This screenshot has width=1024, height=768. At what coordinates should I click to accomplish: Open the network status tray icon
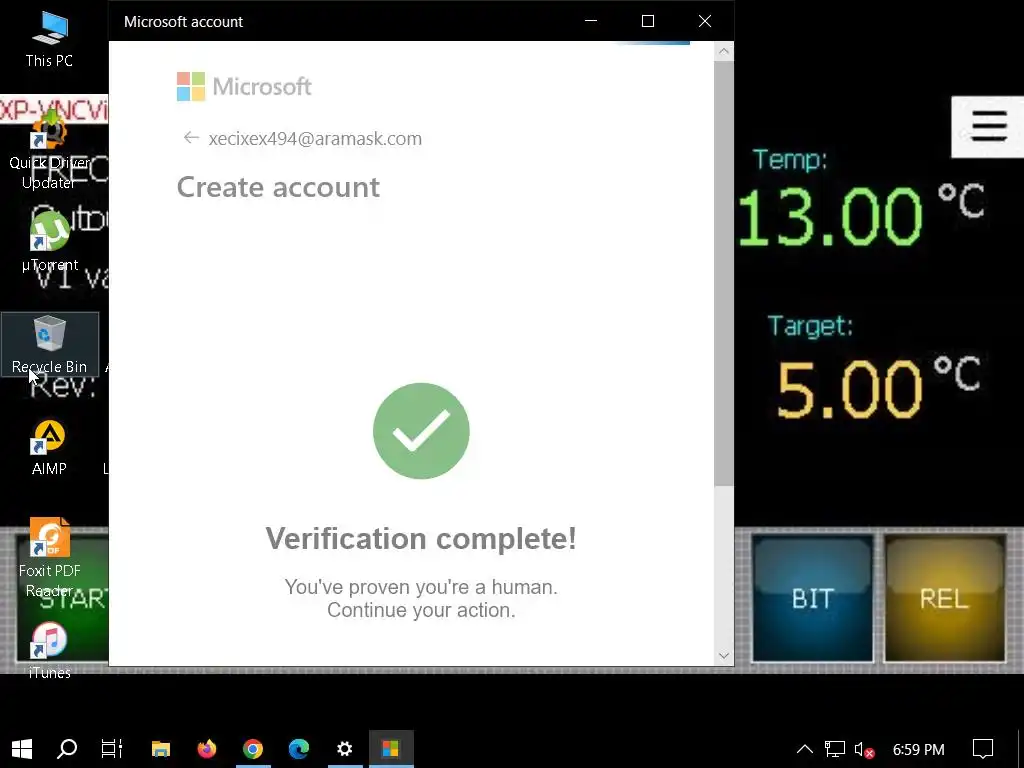click(835, 749)
